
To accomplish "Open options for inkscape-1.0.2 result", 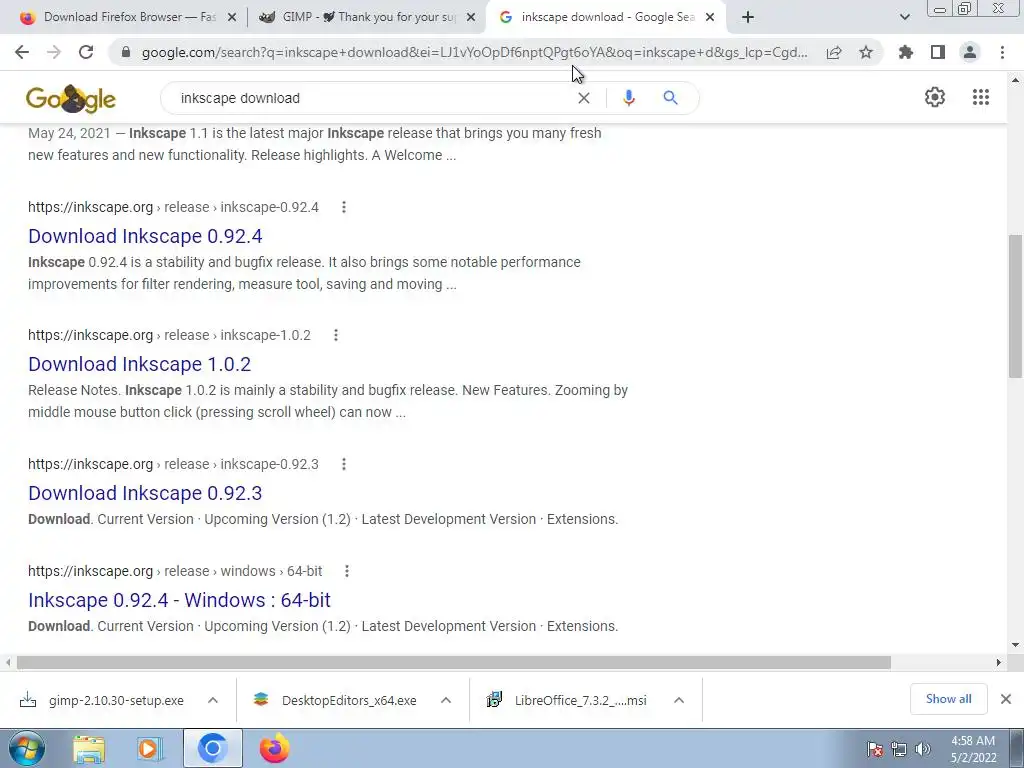I will pos(336,335).
